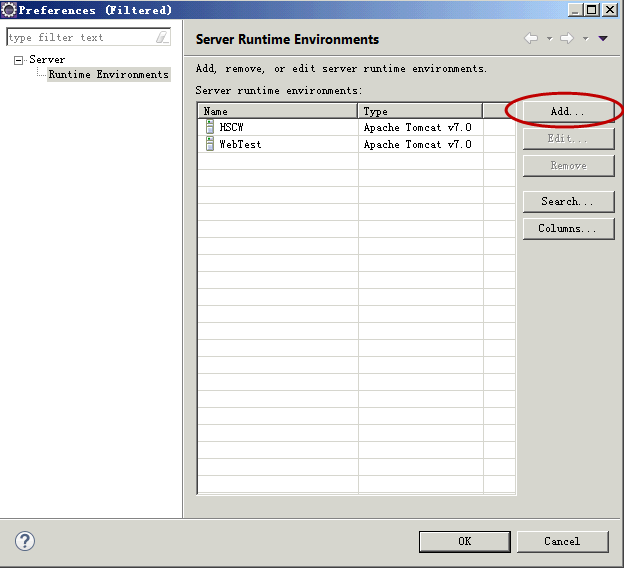Viewport: 624px width, 568px height.
Task: Click the Columns... button
Action: tap(568, 228)
